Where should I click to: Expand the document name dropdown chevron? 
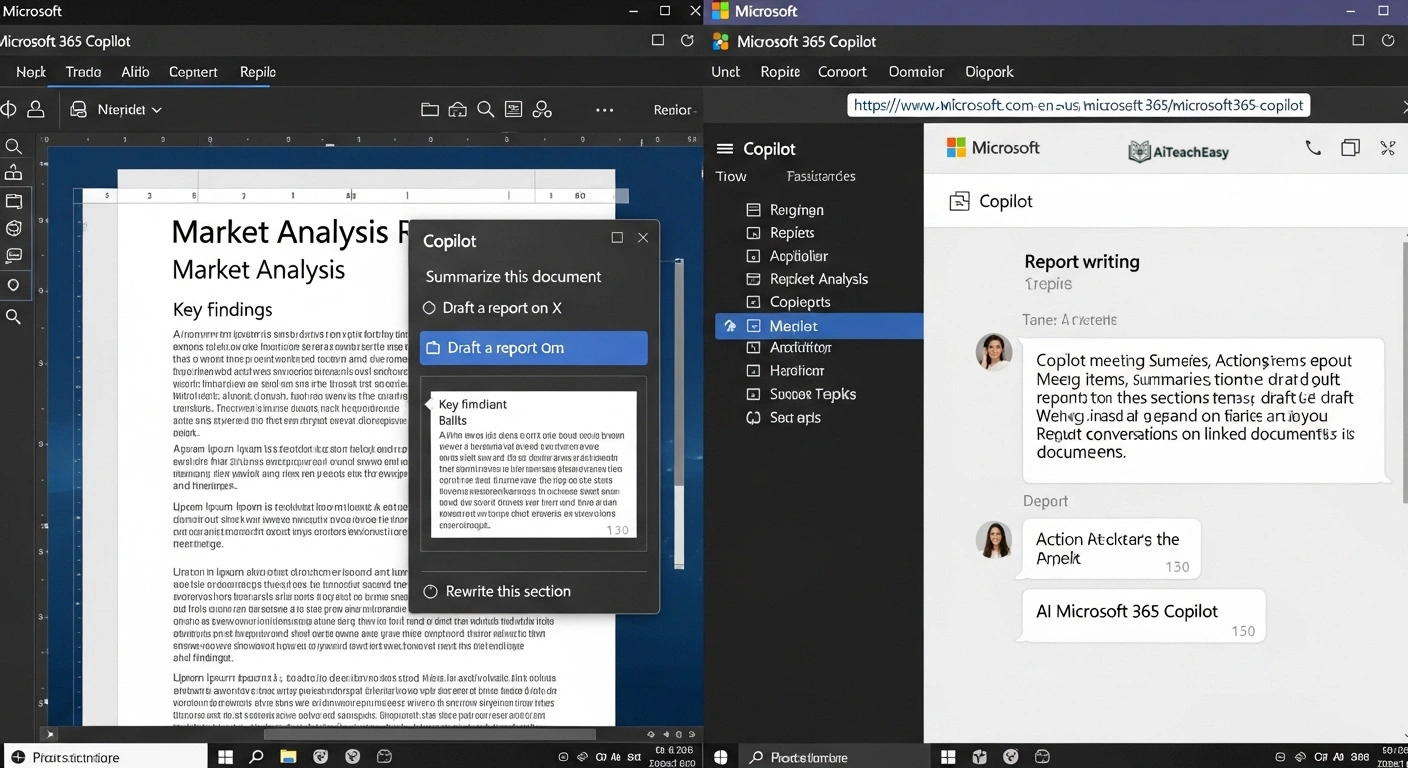tap(155, 110)
